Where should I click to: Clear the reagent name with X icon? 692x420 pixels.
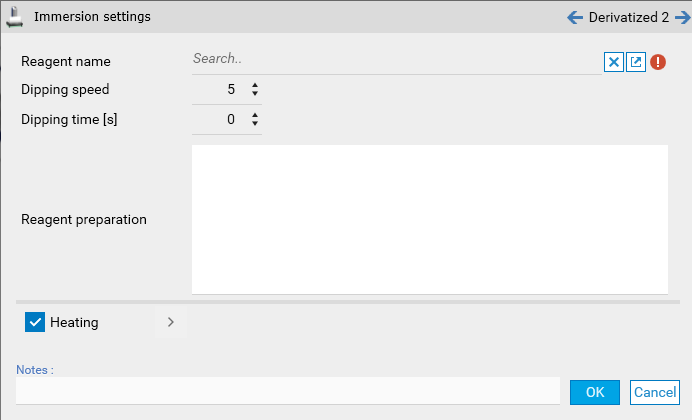point(614,62)
